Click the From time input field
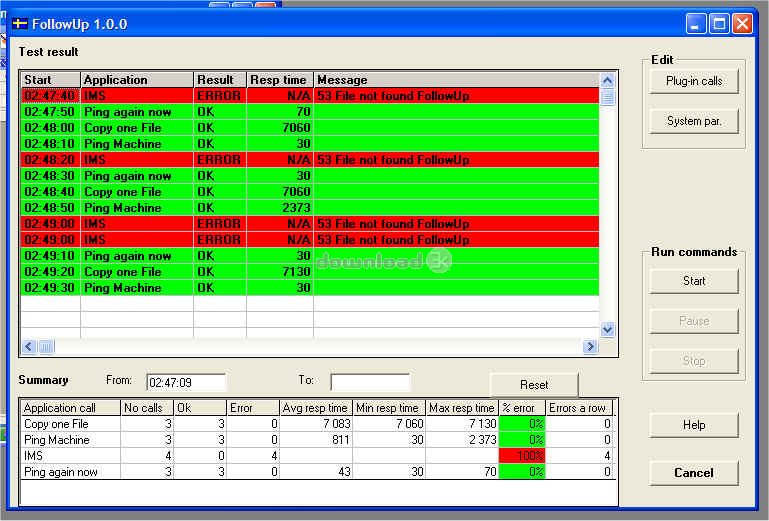 (185, 382)
